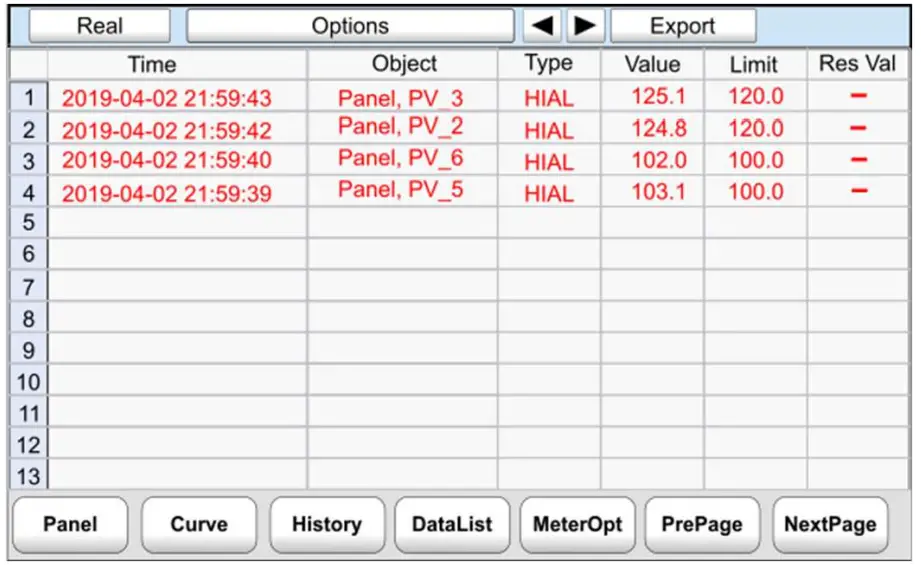Viewport: 921px width, 565px height.
Task: Open the Options button
Action: [350, 26]
